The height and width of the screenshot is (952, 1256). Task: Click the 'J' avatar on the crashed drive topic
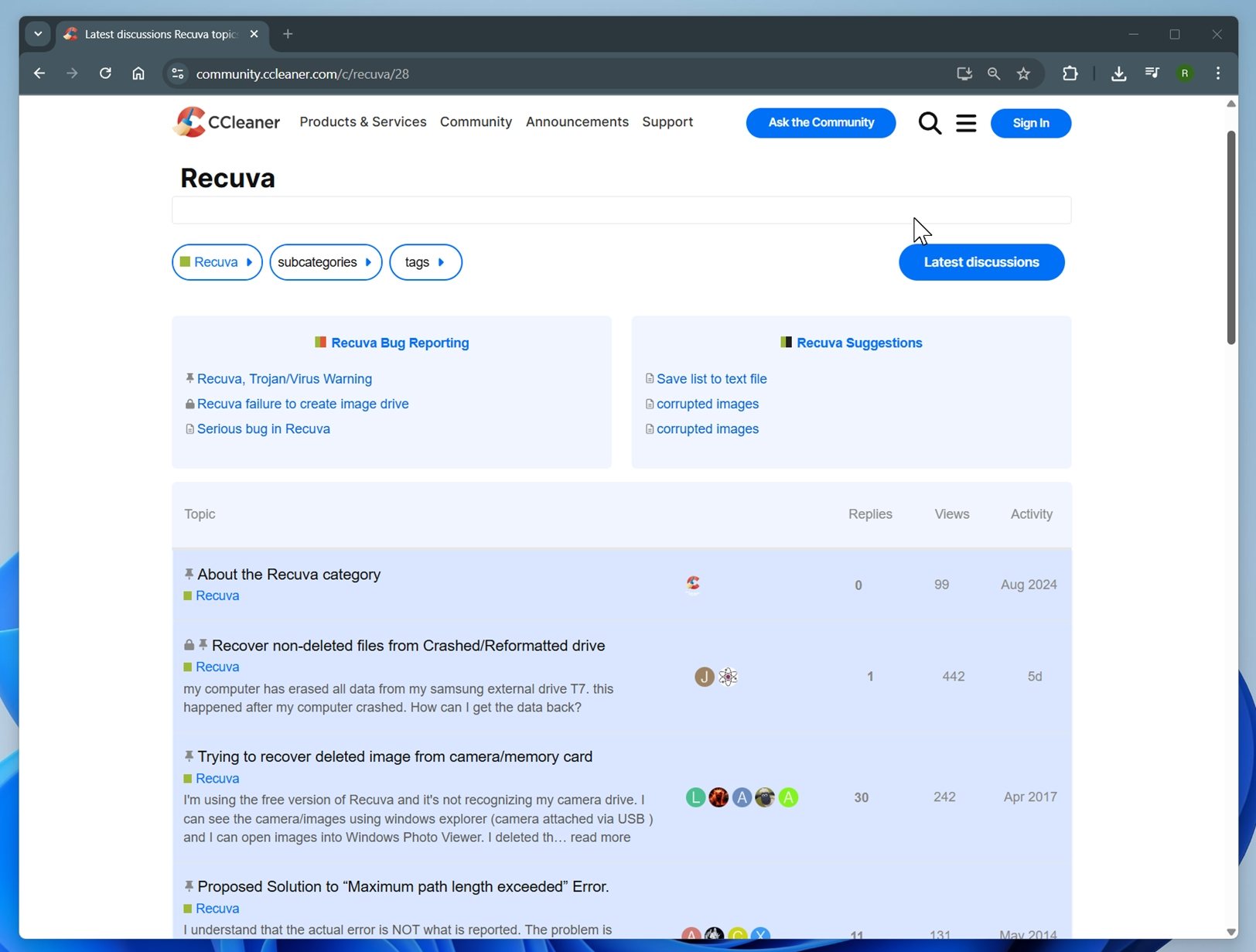coord(703,676)
